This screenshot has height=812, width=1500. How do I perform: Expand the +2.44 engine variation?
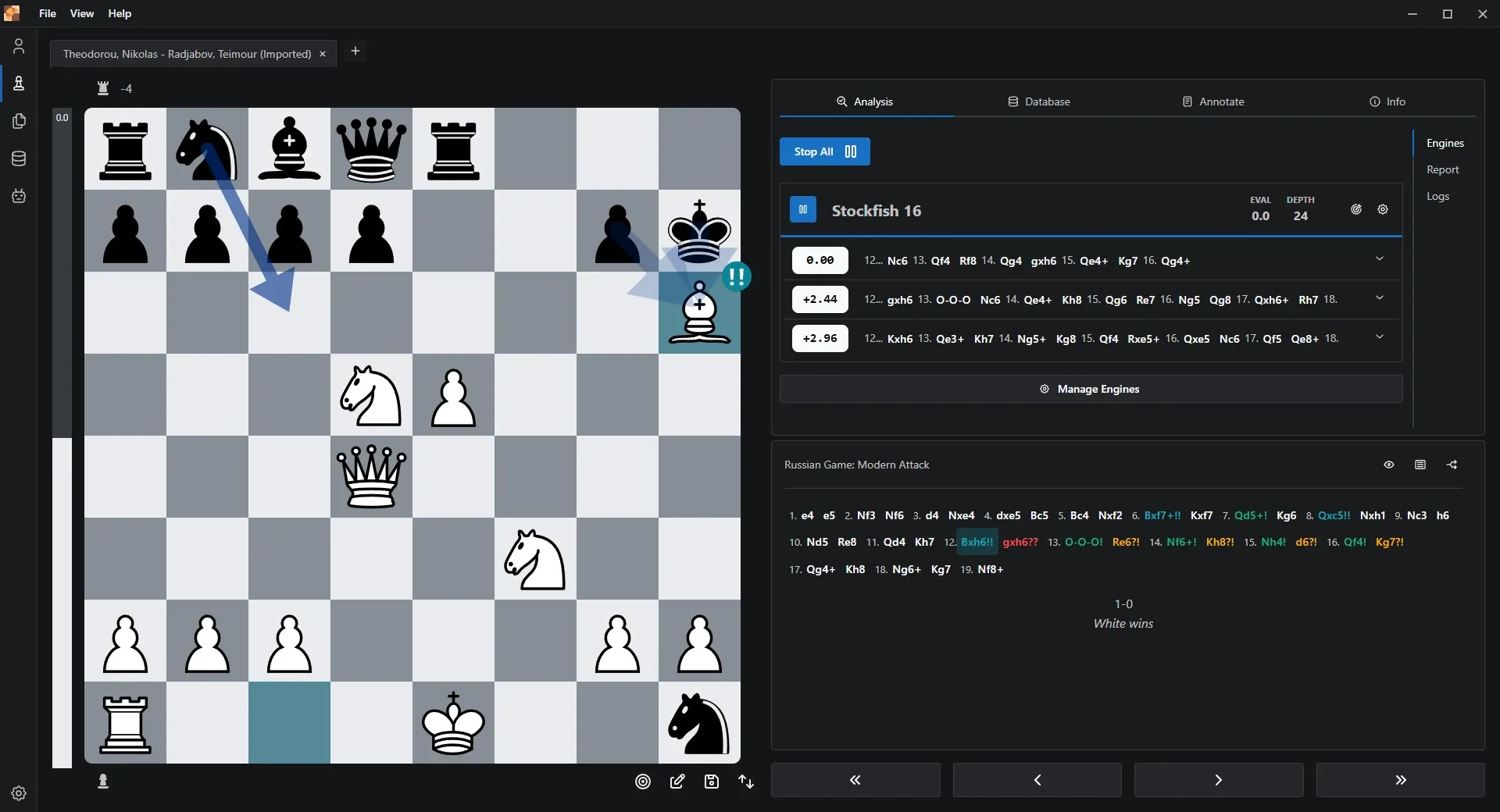[x=1380, y=297]
